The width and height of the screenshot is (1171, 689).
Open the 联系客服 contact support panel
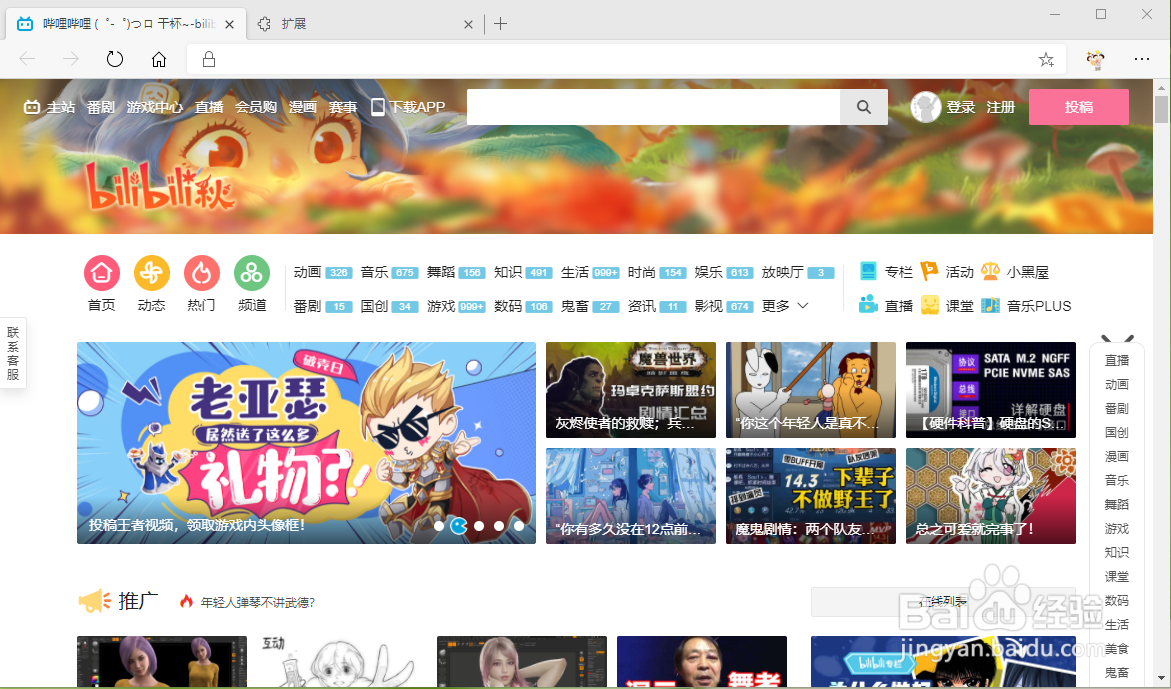pos(14,352)
